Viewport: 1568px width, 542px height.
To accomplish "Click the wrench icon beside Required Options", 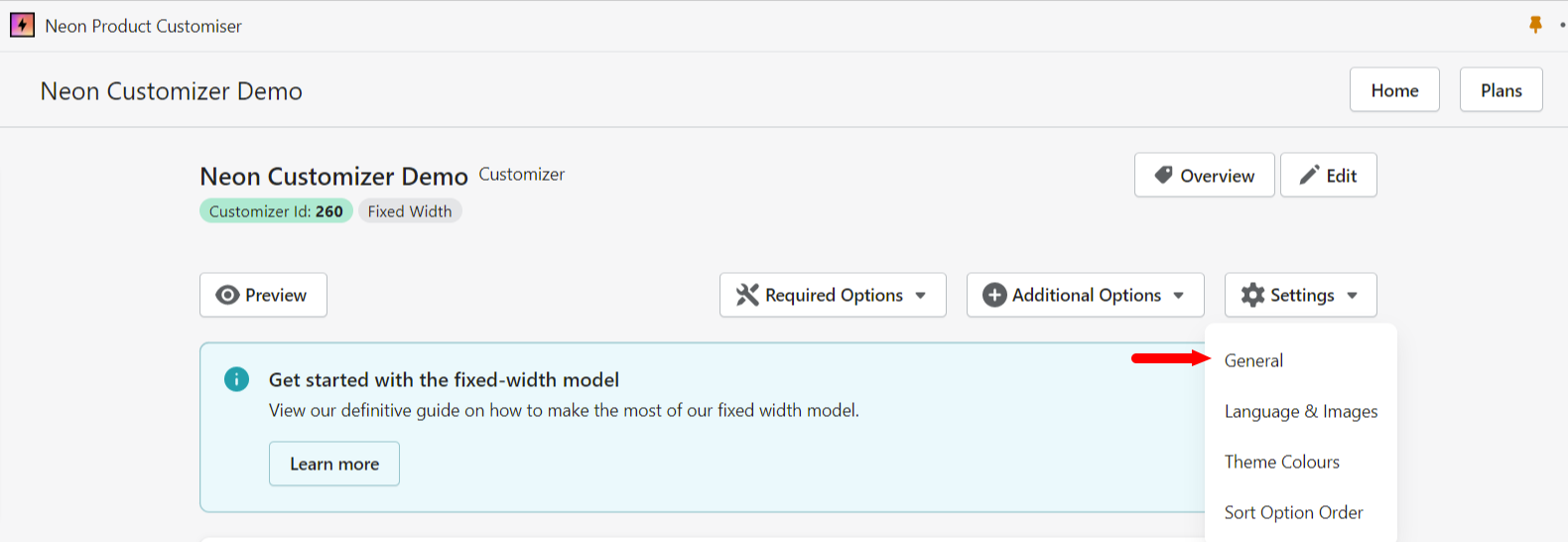I will click(x=747, y=295).
